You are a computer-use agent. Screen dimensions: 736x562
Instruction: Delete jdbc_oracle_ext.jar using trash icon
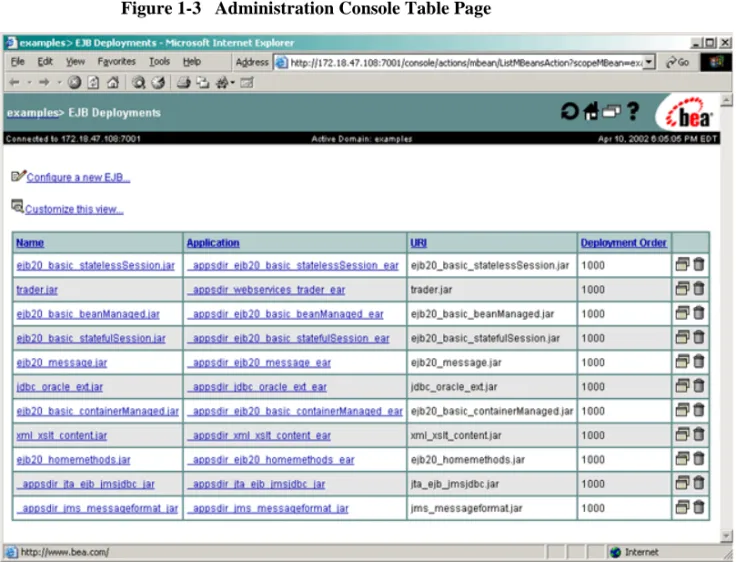tap(699, 386)
